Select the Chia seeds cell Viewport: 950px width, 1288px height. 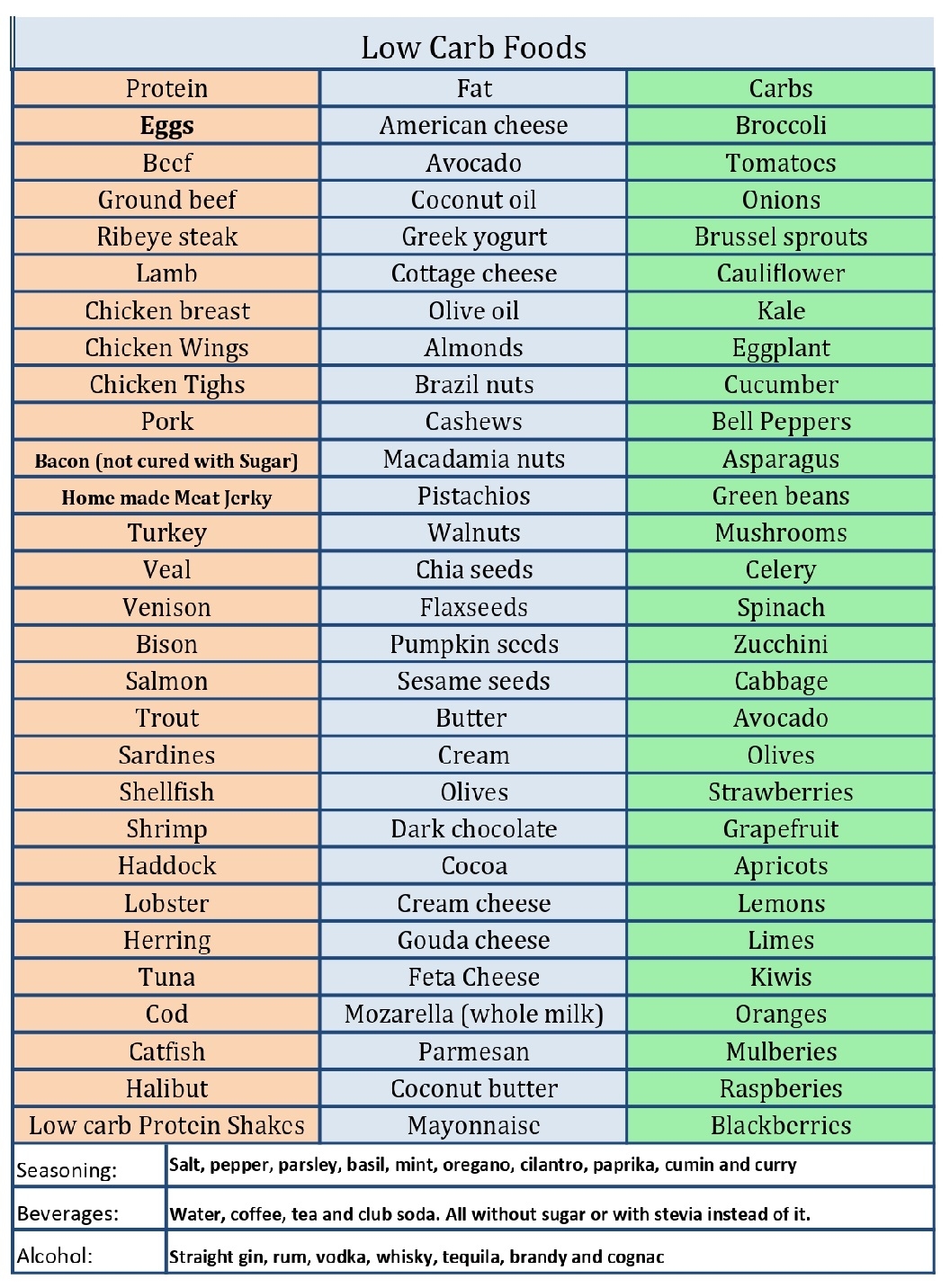pyautogui.click(x=473, y=569)
